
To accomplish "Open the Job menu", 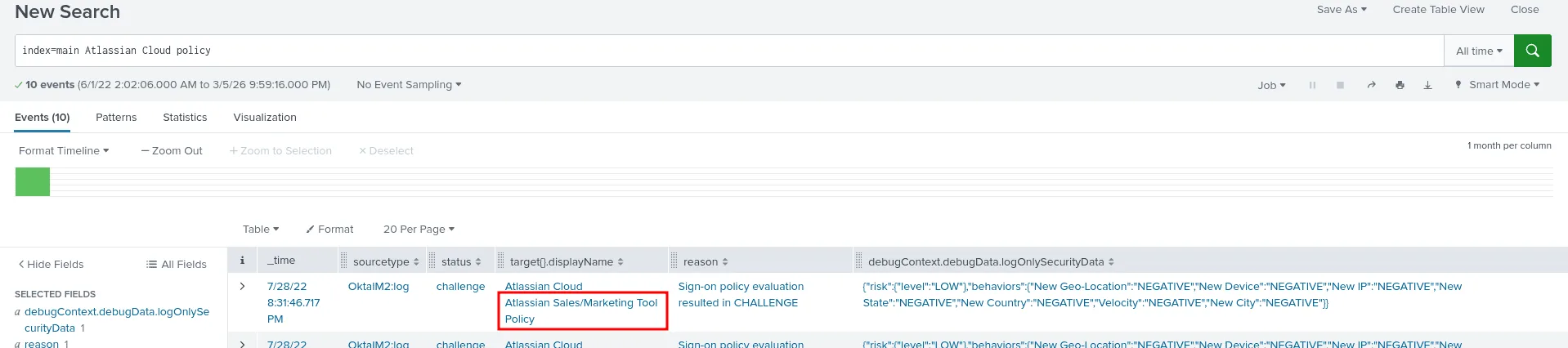I will (1271, 85).
